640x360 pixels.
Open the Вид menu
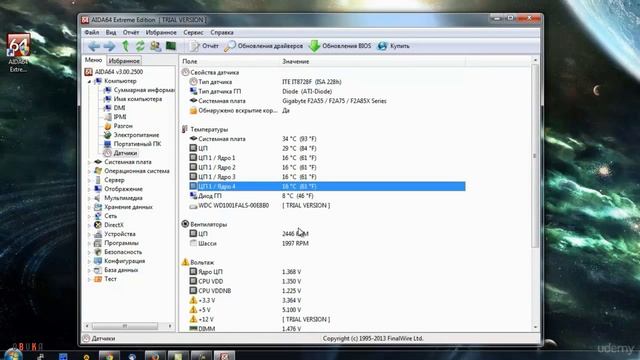(111, 32)
